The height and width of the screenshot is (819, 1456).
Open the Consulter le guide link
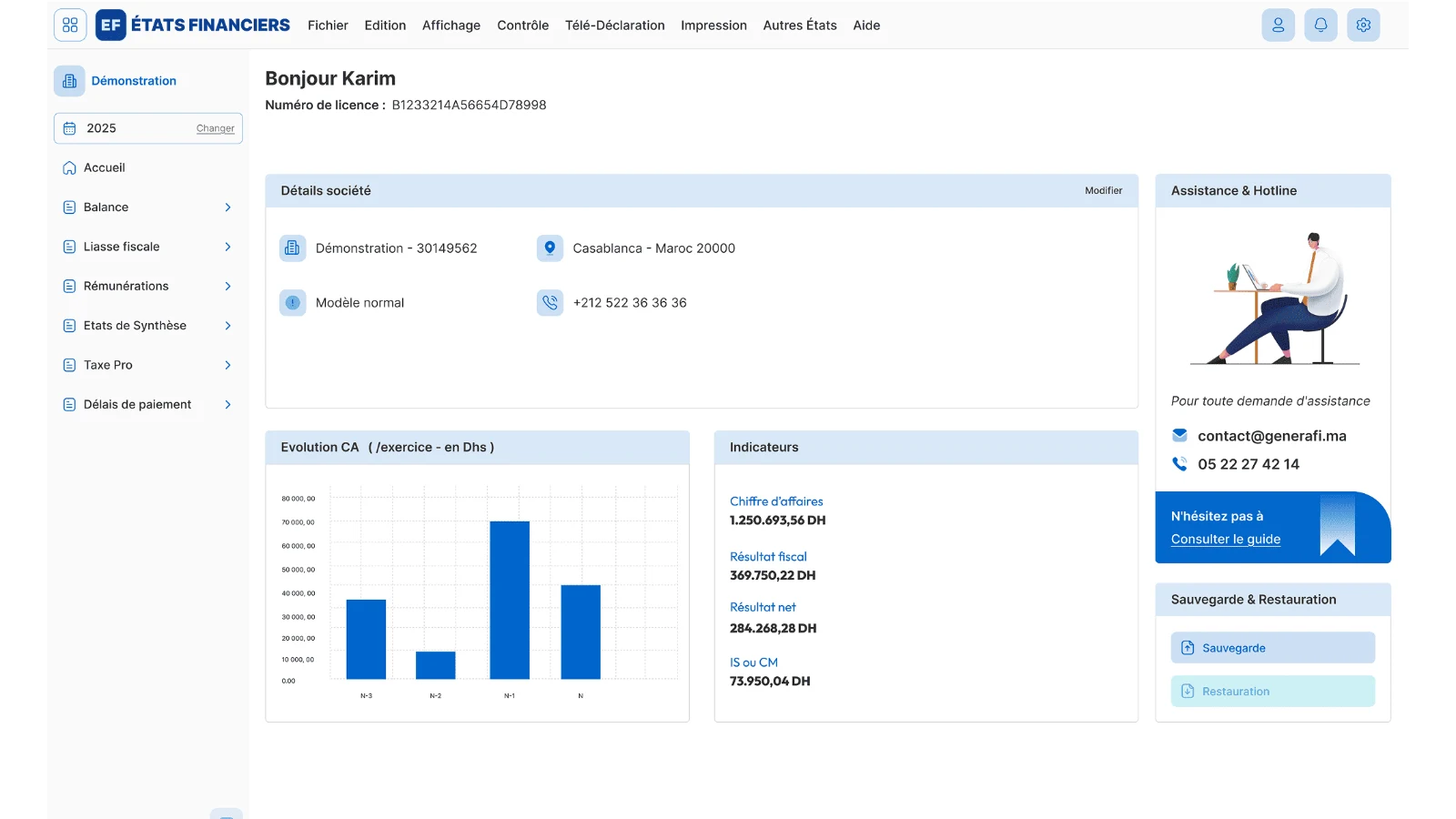point(1226,539)
